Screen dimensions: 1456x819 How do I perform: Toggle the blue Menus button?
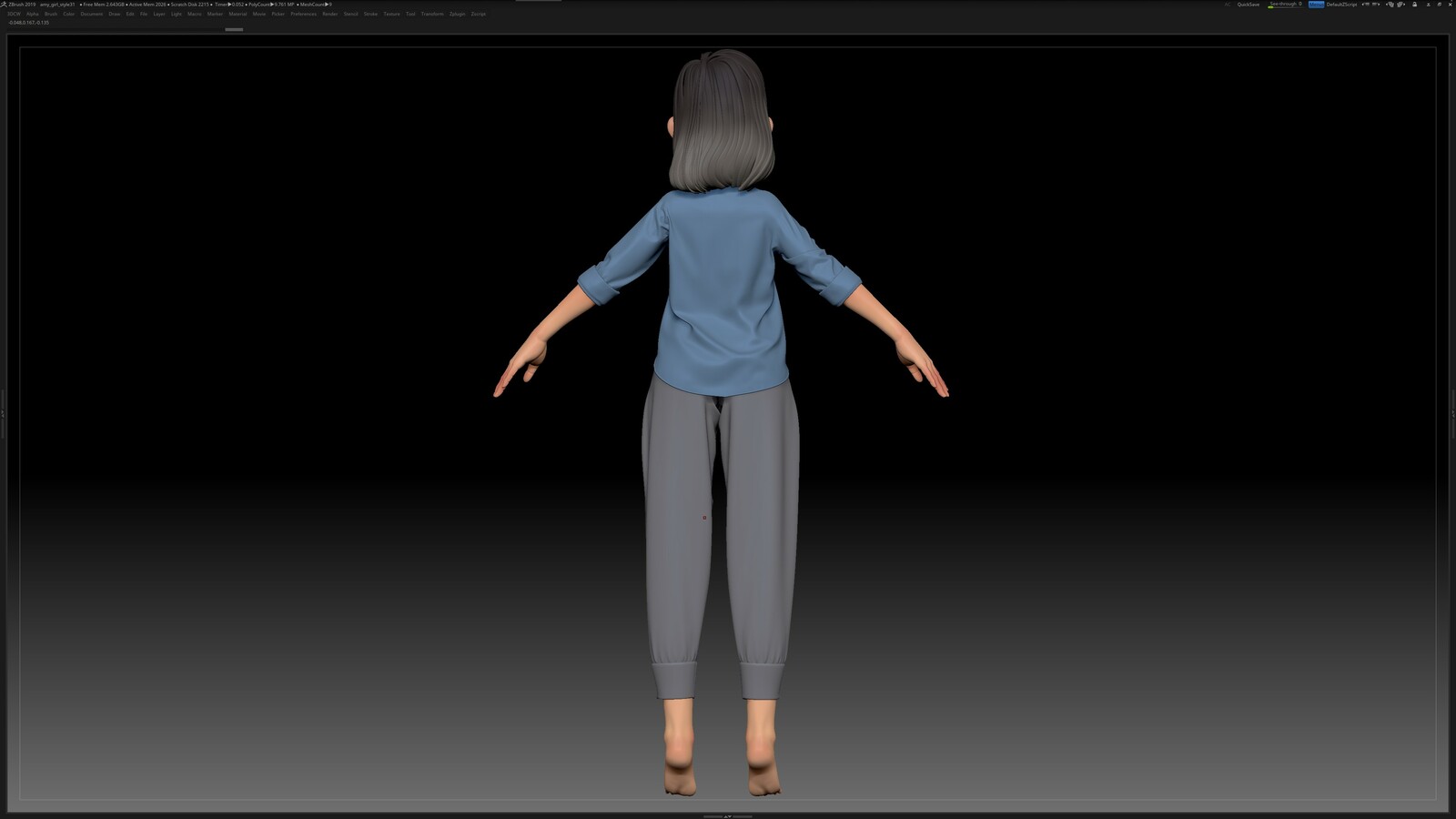(x=1317, y=5)
